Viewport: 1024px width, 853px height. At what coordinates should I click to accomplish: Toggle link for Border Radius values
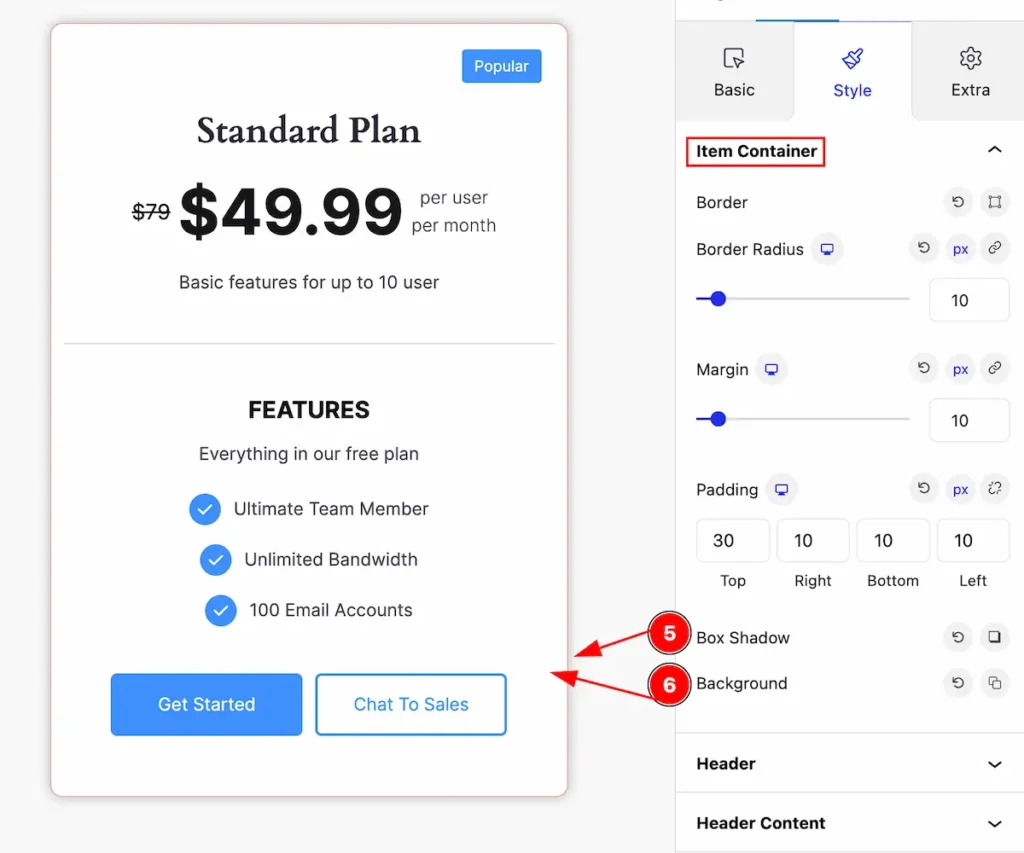pyautogui.click(x=994, y=248)
